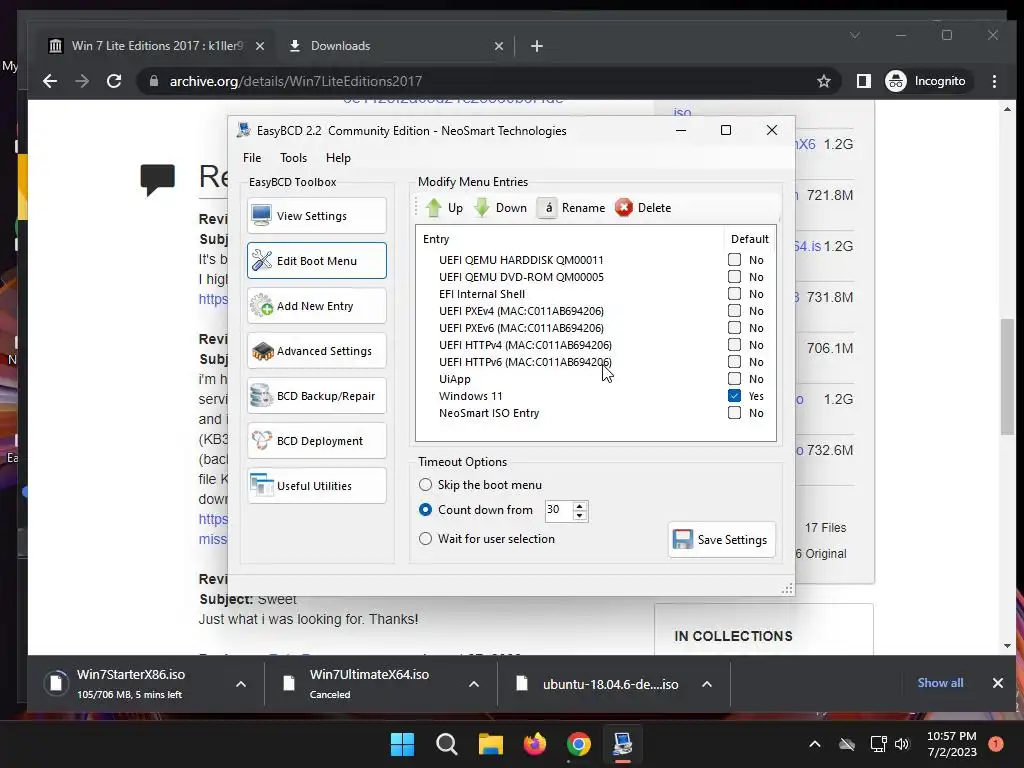This screenshot has width=1024, height=768.
Task: Close the Win 7 Lite Editions tab
Action: (x=260, y=46)
